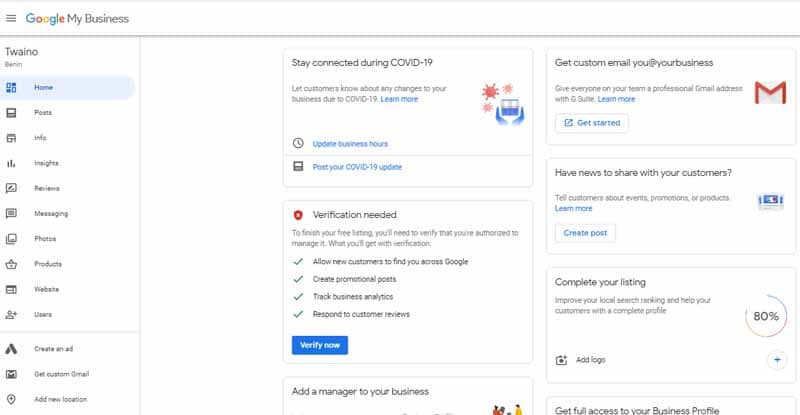Open the hamburger main menu

point(11,18)
